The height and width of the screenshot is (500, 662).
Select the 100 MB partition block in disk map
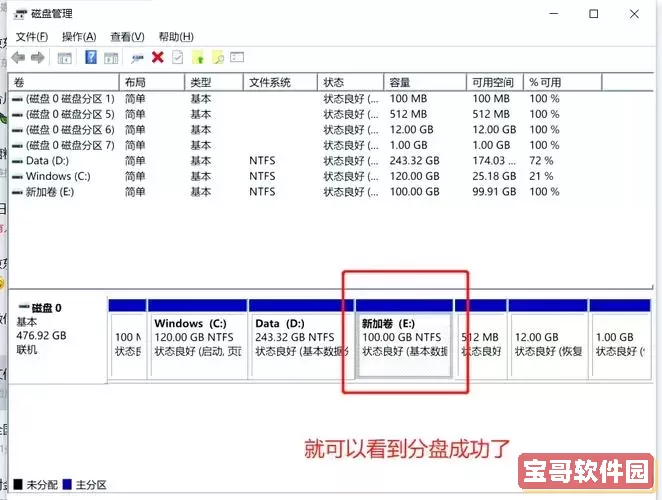pyautogui.click(x=128, y=338)
